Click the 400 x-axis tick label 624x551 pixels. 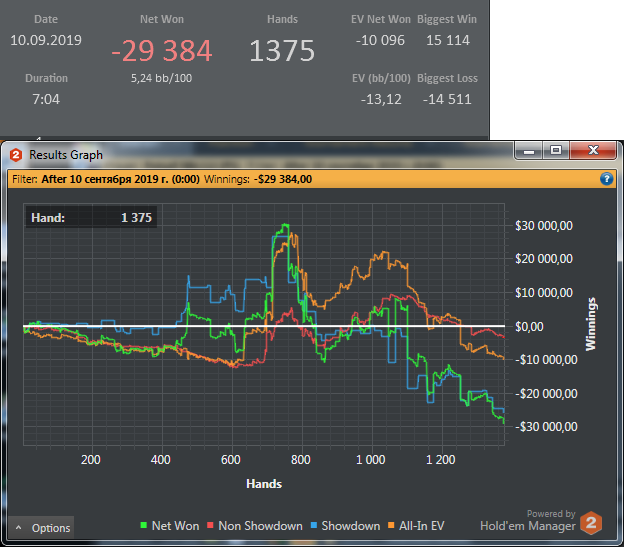click(x=160, y=459)
